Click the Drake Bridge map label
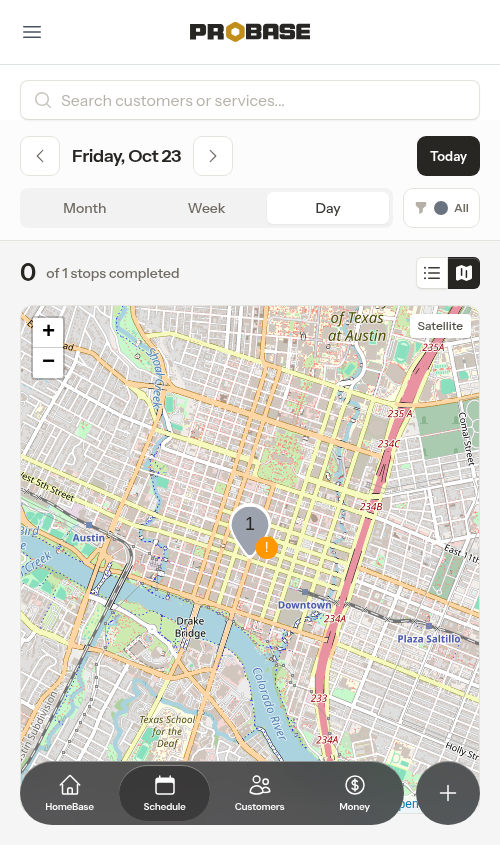The width and height of the screenshot is (500, 845). pyautogui.click(x=190, y=627)
